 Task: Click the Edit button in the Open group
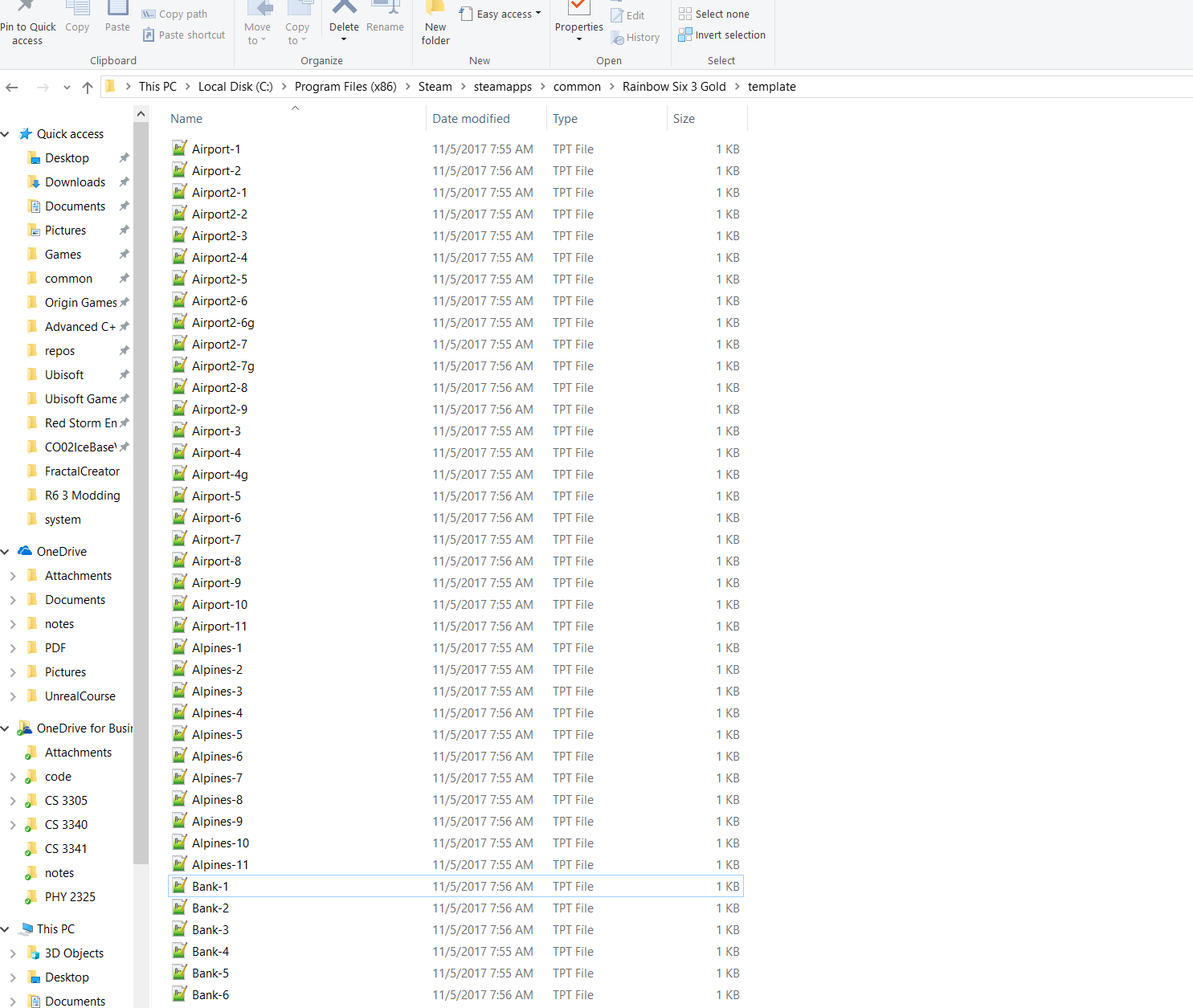point(627,15)
